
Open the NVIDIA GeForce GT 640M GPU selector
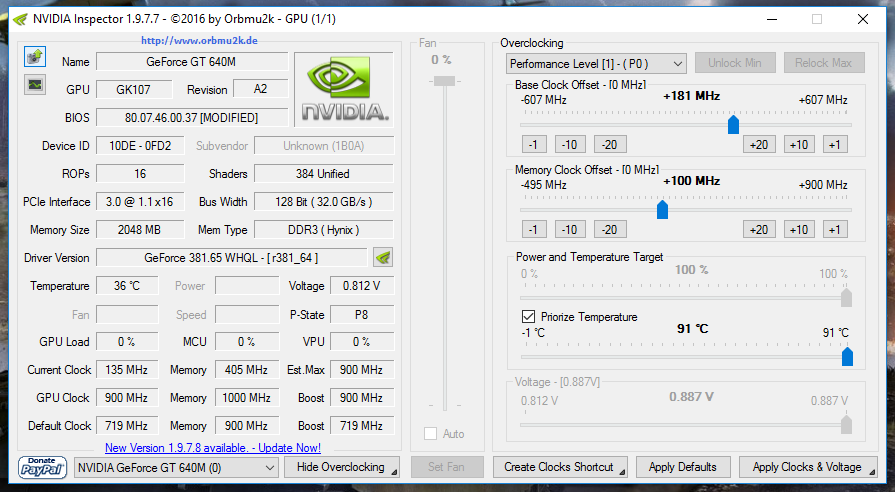click(176, 467)
